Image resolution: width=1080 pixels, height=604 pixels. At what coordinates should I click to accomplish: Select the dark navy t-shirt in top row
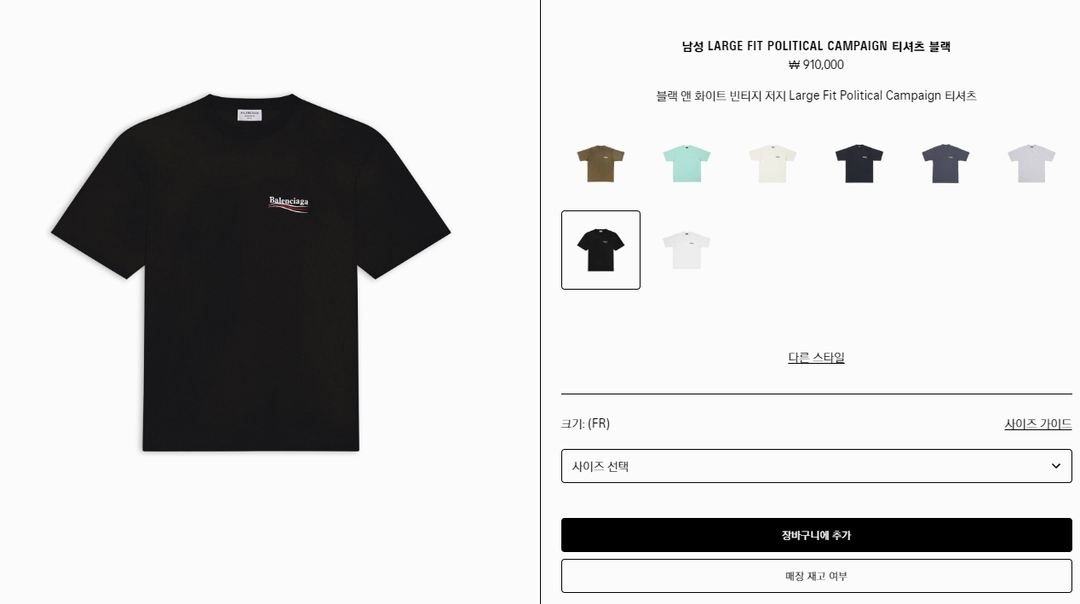[859, 164]
